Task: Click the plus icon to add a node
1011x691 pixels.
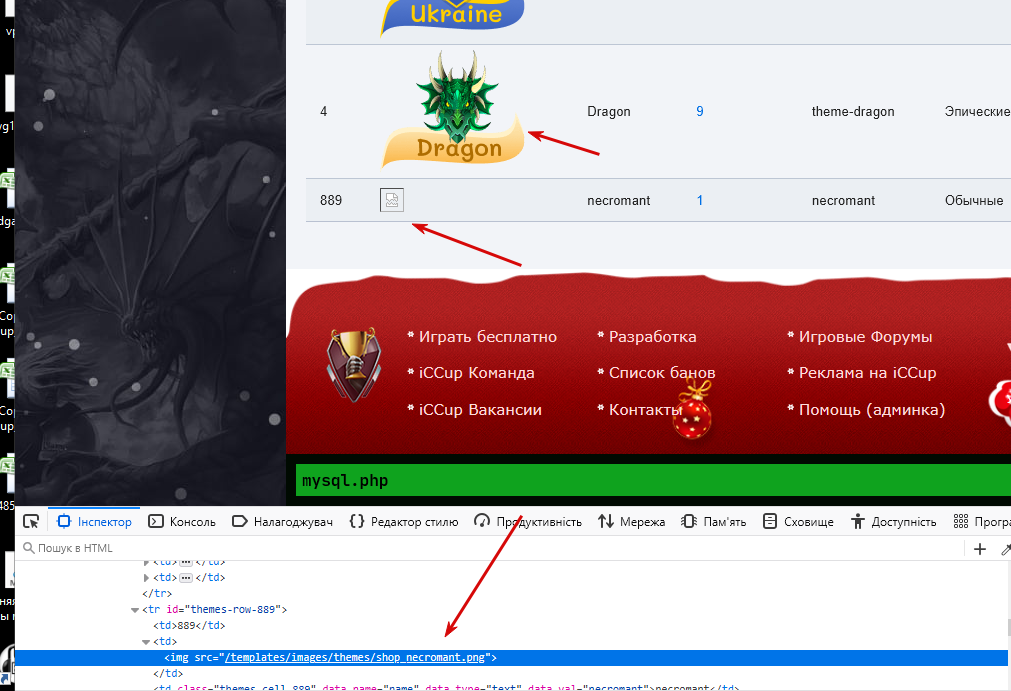Action: click(x=980, y=549)
